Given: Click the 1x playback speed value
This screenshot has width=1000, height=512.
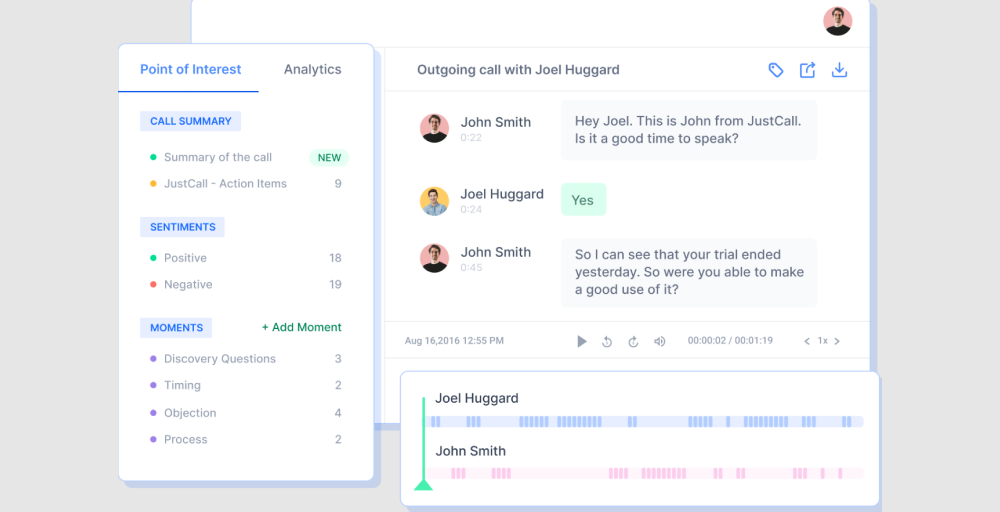Looking at the screenshot, I should (x=823, y=341).
